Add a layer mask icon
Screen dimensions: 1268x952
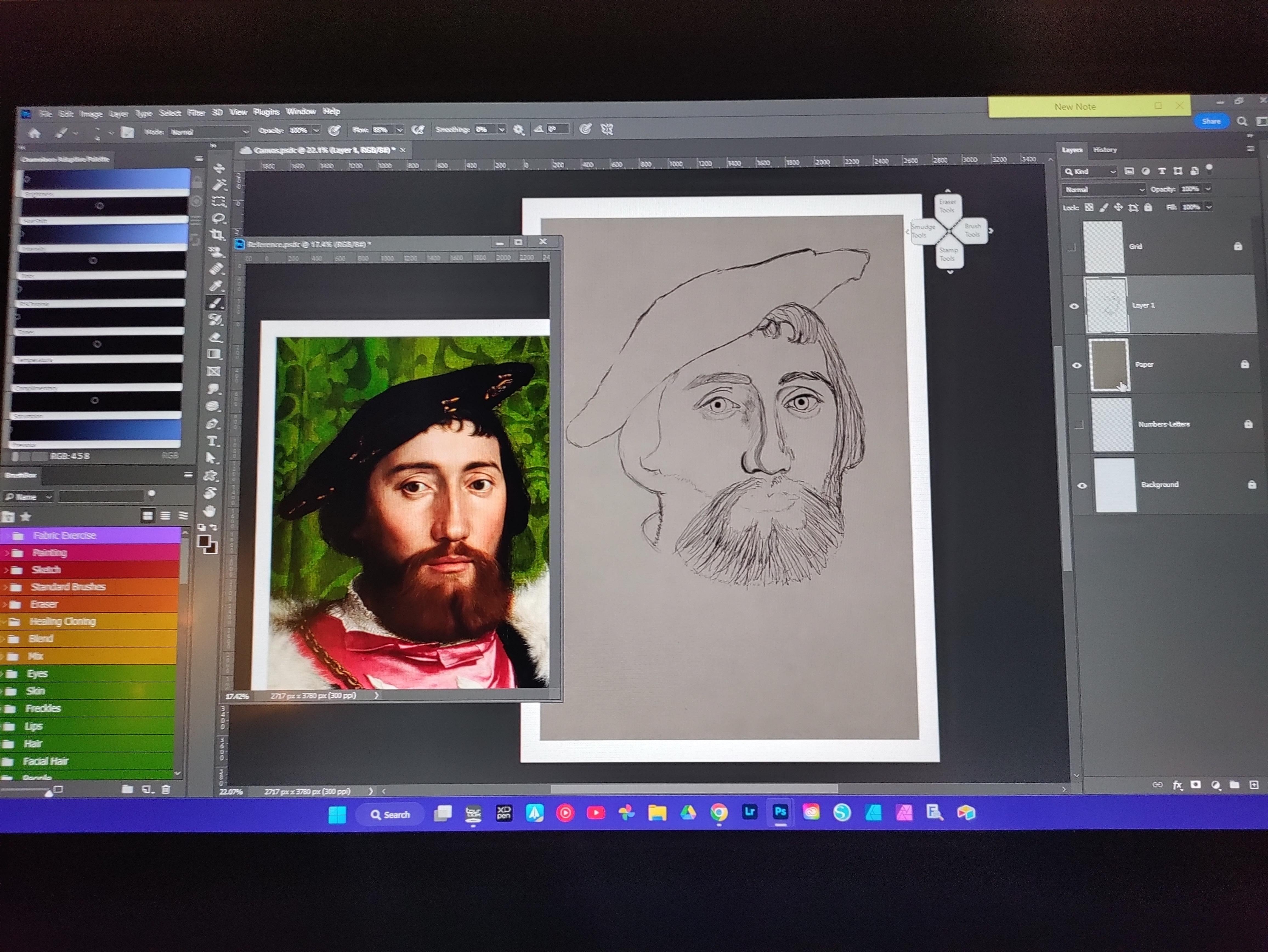1196,785
